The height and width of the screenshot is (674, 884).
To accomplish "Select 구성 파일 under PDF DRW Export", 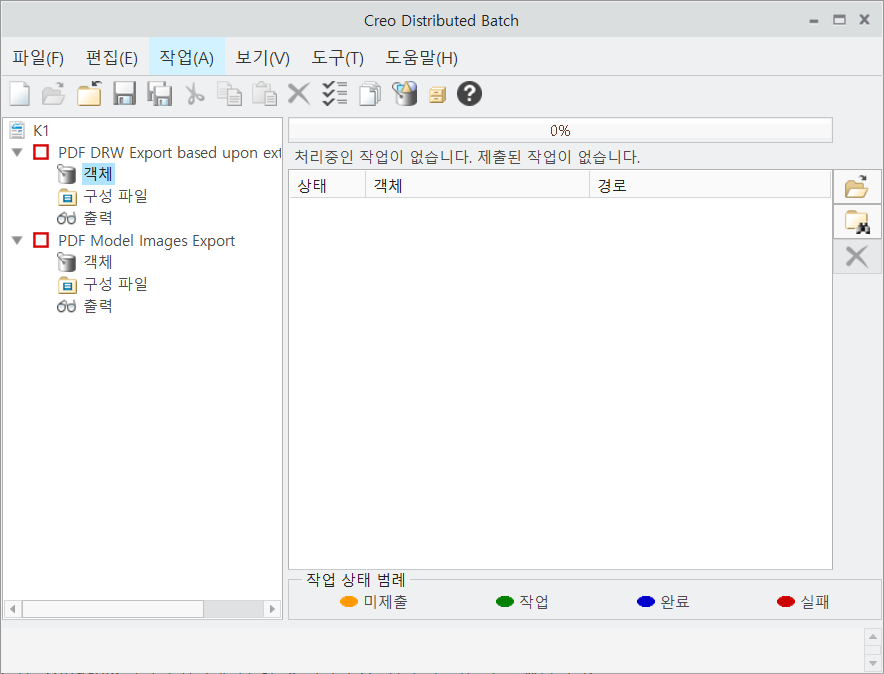I will (x=116, y=196).
